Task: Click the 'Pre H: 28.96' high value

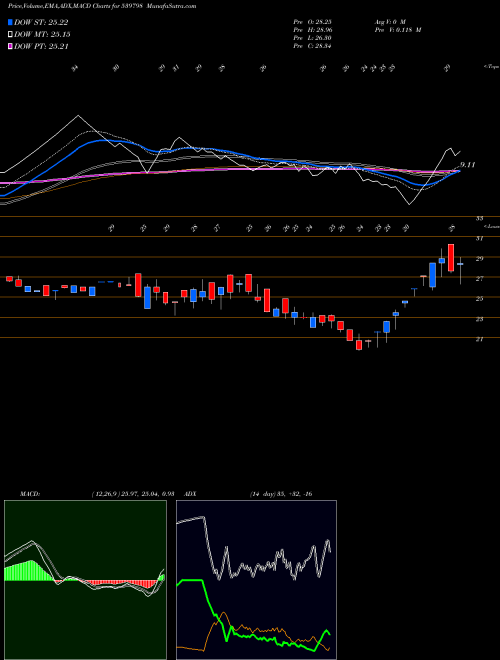Action: tap(312, 30)
